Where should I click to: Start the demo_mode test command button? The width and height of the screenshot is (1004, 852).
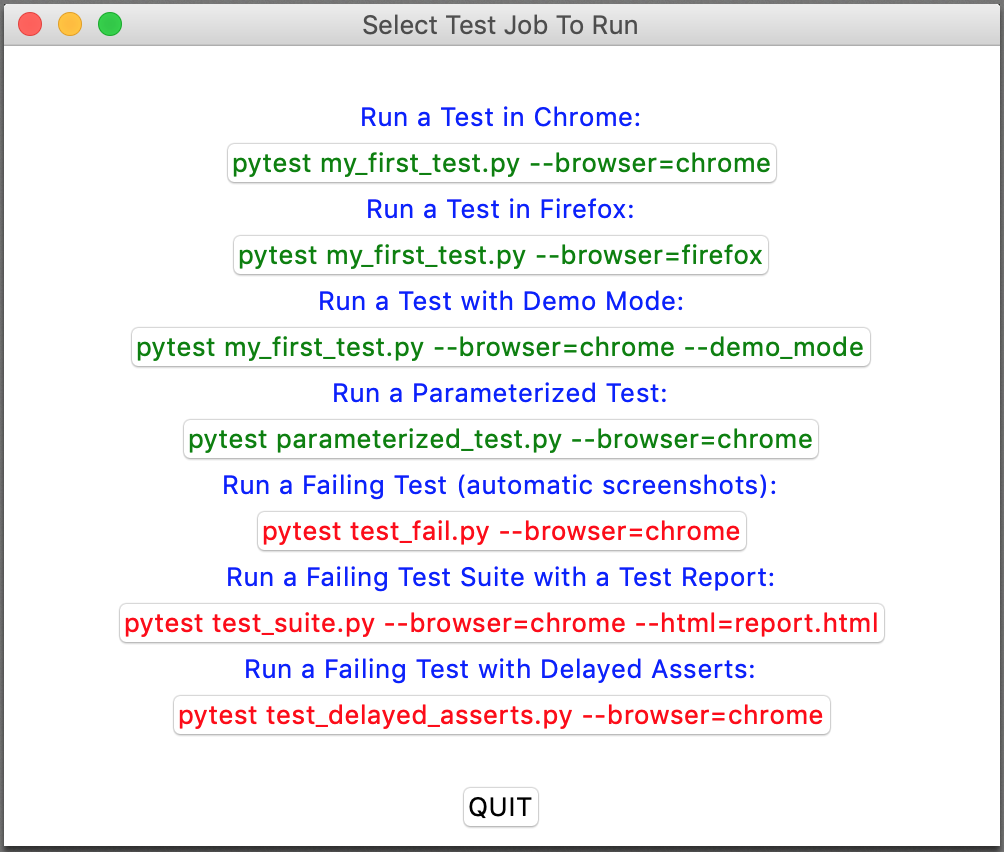point(501,347)
